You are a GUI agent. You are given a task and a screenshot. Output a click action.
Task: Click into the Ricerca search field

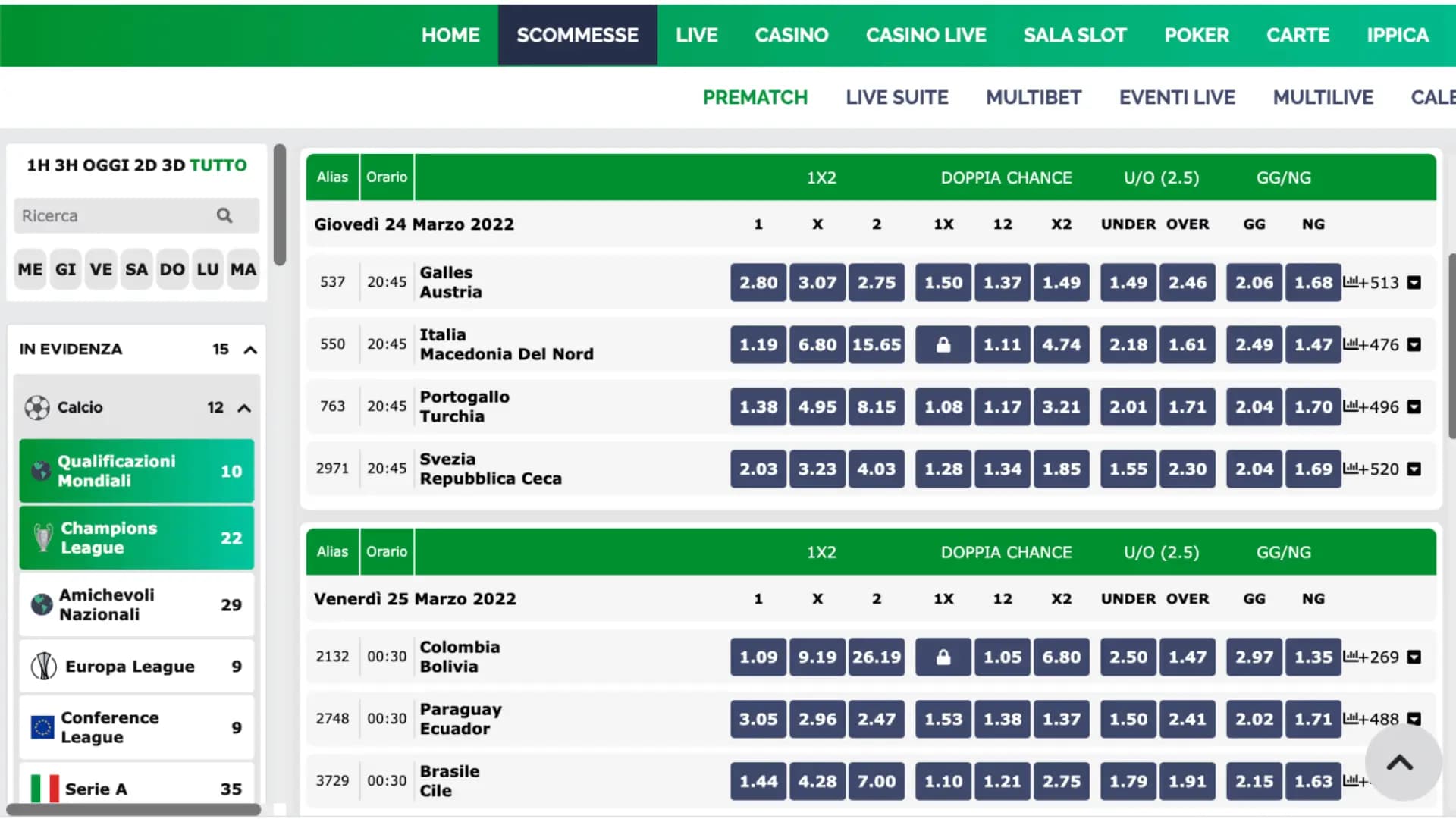[114, 216]
